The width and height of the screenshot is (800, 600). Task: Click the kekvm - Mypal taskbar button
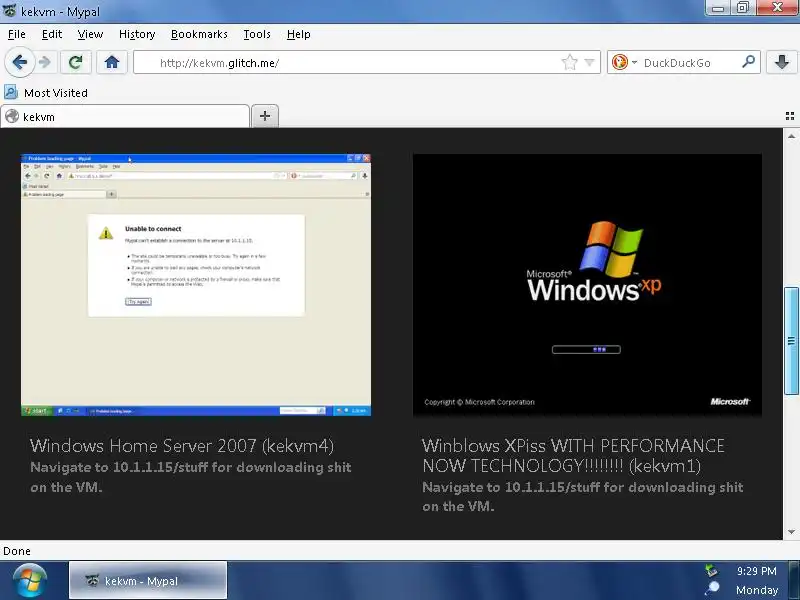pyautogui.click(x=148, y=581)
